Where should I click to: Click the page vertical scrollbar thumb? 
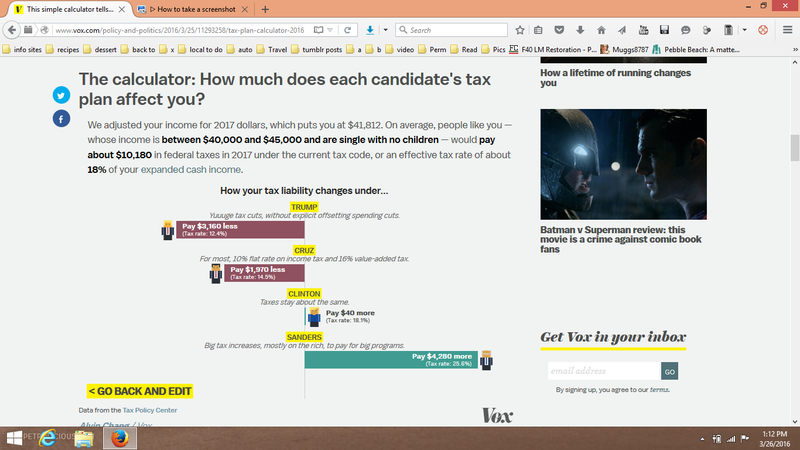[795, 148]
